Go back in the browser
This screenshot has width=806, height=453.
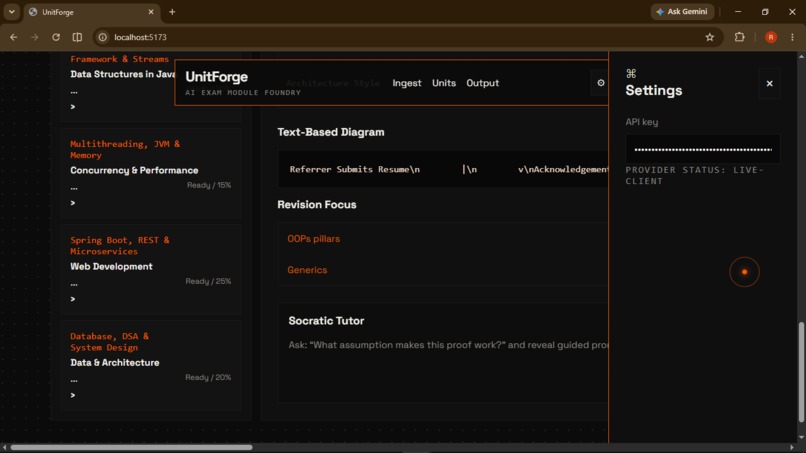14,37
